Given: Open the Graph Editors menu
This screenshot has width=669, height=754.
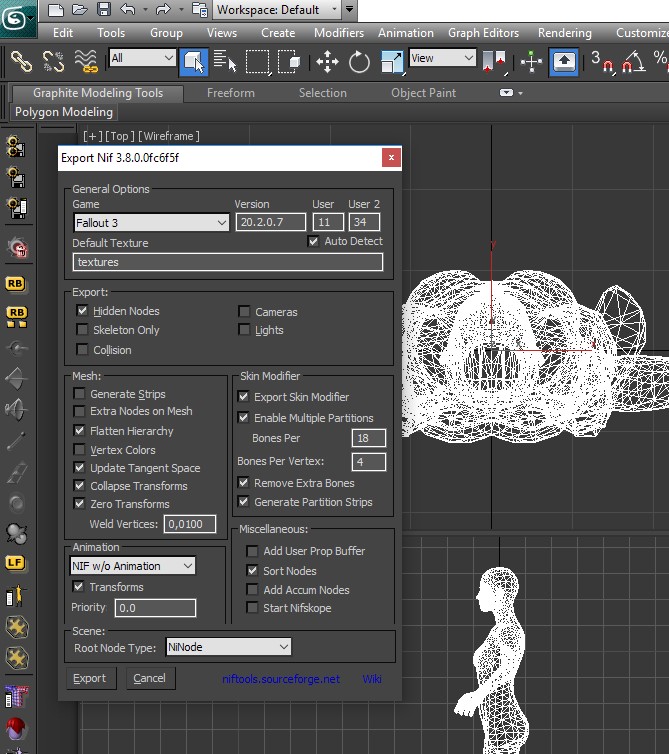Looking at the screenshot, I should coord(483,33).
